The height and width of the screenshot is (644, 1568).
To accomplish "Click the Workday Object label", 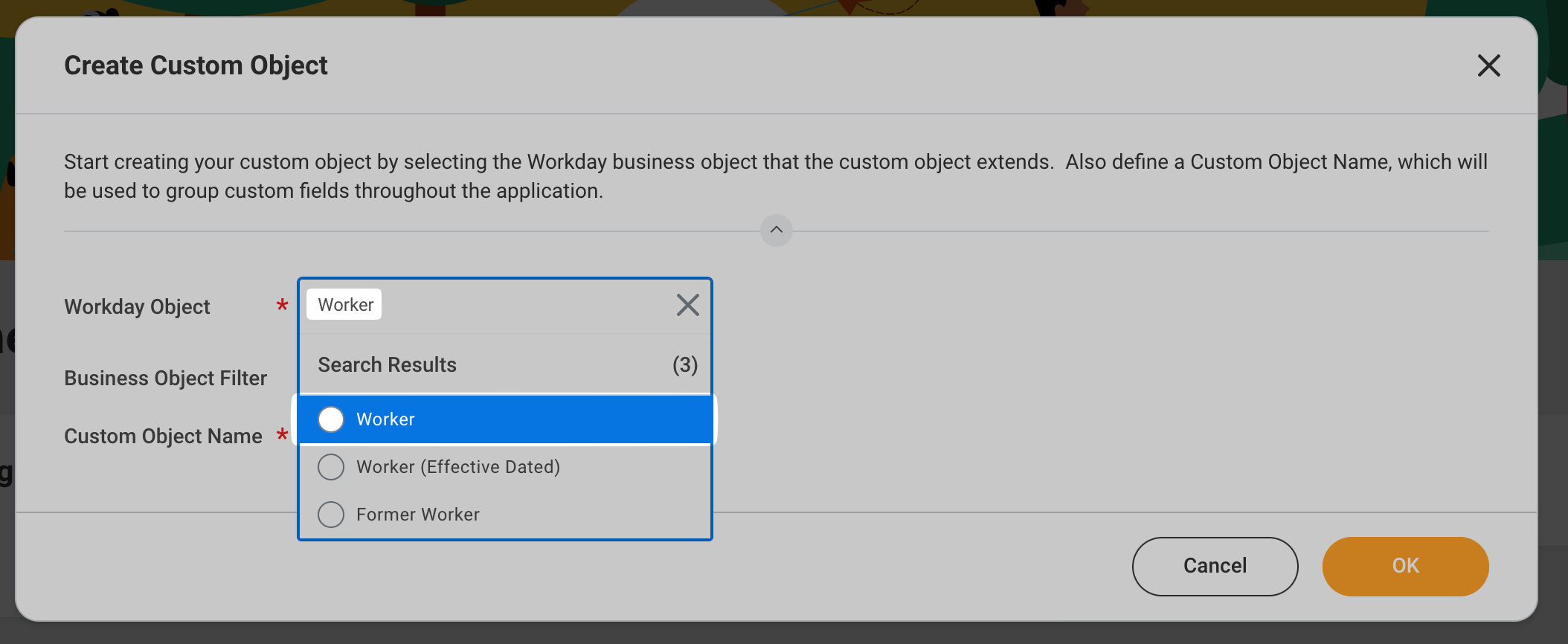I will click(137, 307).
